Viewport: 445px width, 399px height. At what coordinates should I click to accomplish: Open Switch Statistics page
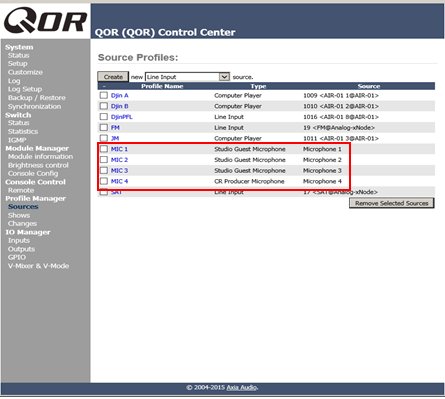click(23, 131)
